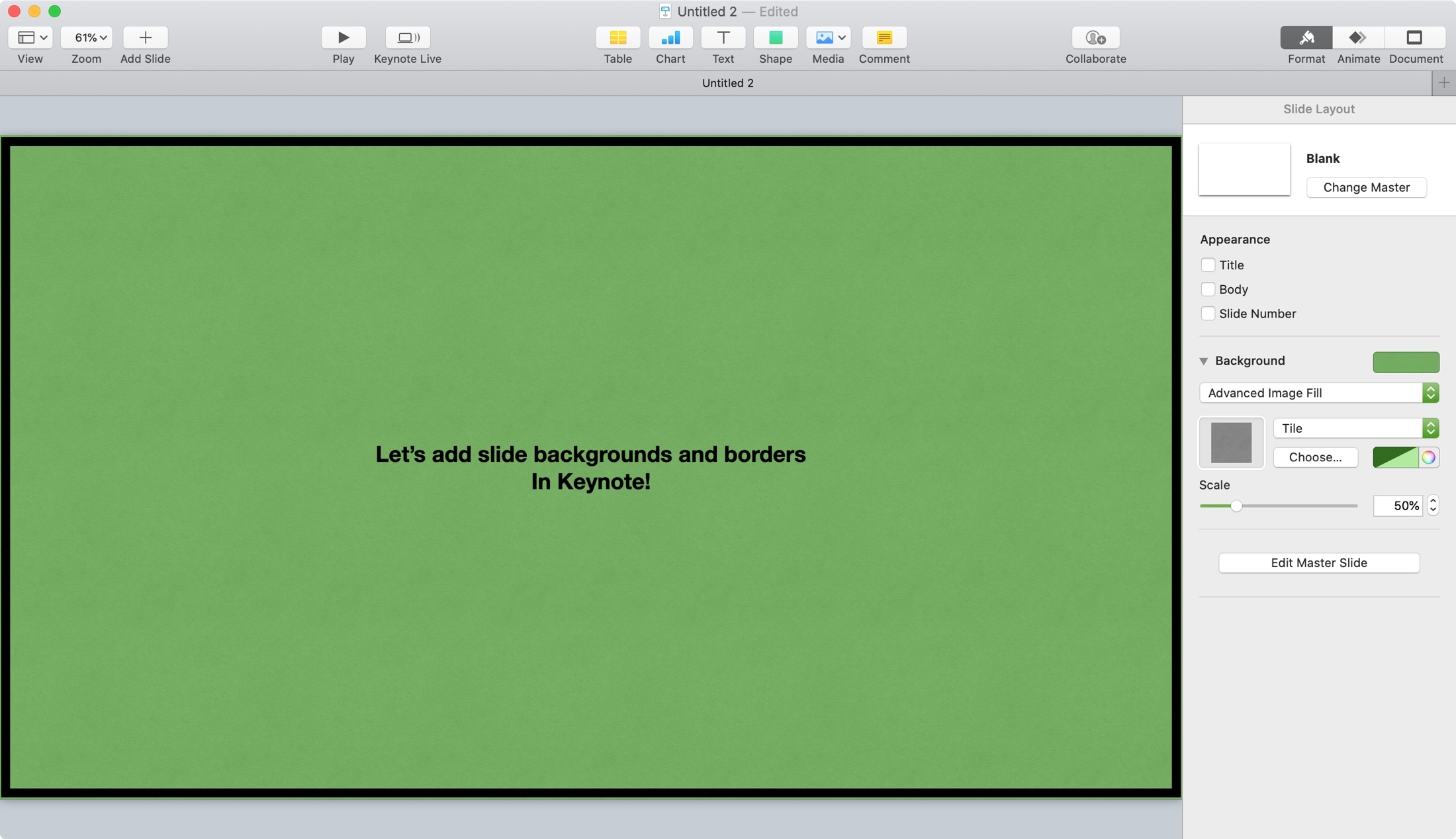Insert a Table
Screen dimensions: 1456x839
[x=618, y=38]
